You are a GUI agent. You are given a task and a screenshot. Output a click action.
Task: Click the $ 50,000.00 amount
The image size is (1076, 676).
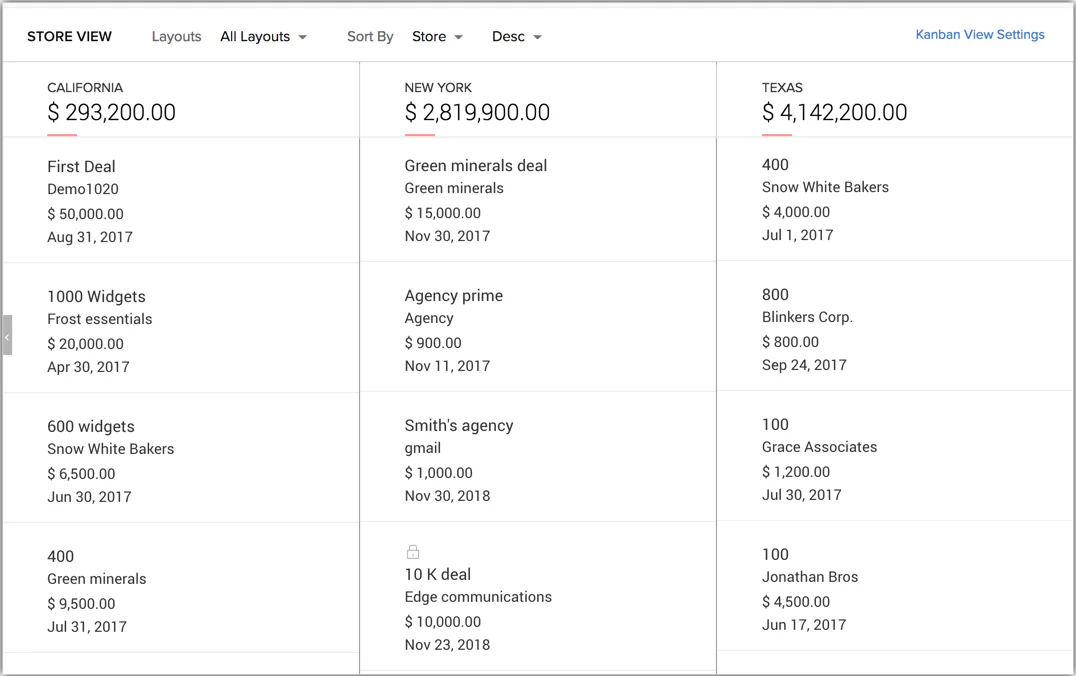point(85,214)
